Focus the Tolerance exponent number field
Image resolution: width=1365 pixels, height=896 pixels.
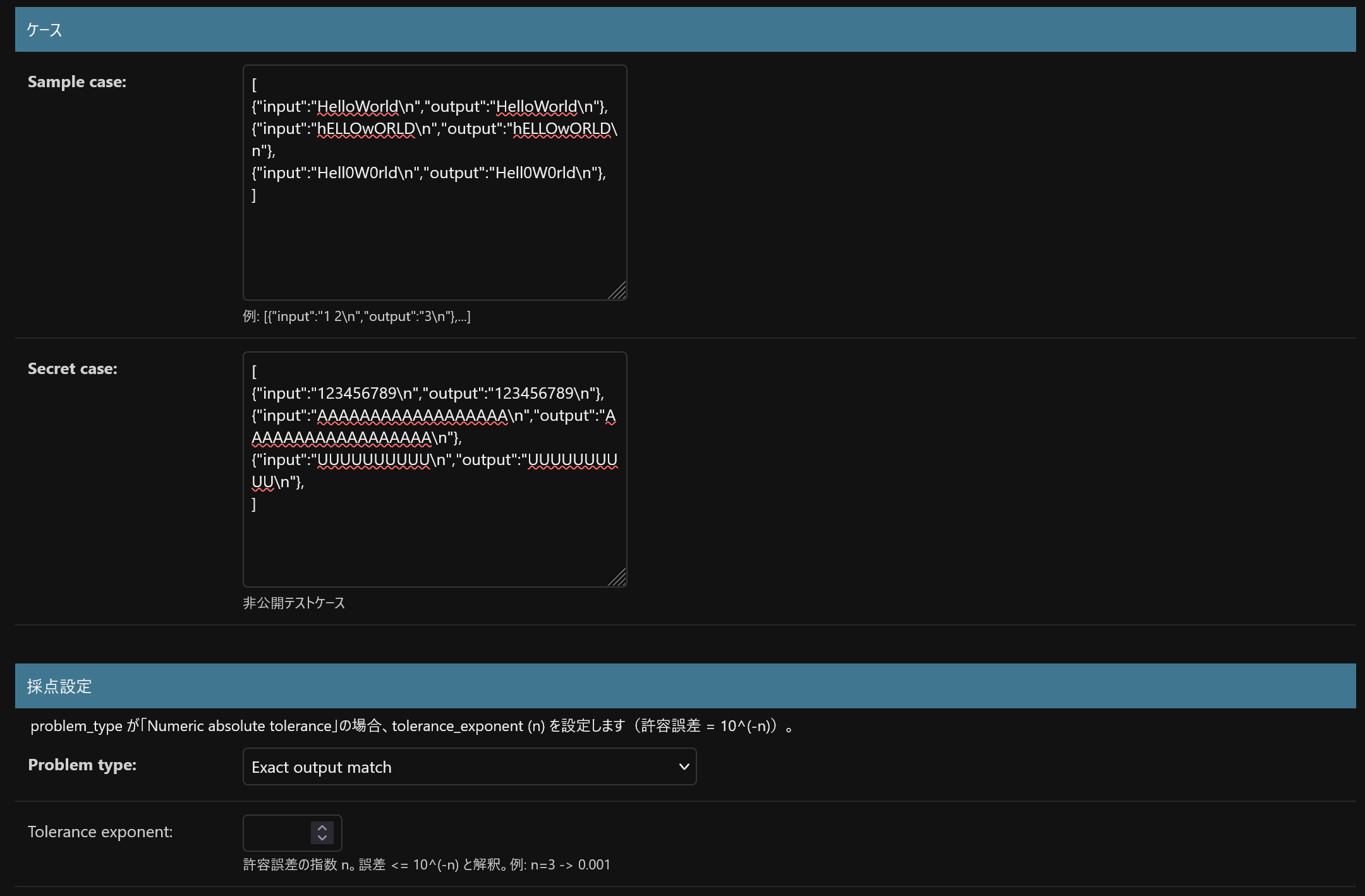pos(277,833)
